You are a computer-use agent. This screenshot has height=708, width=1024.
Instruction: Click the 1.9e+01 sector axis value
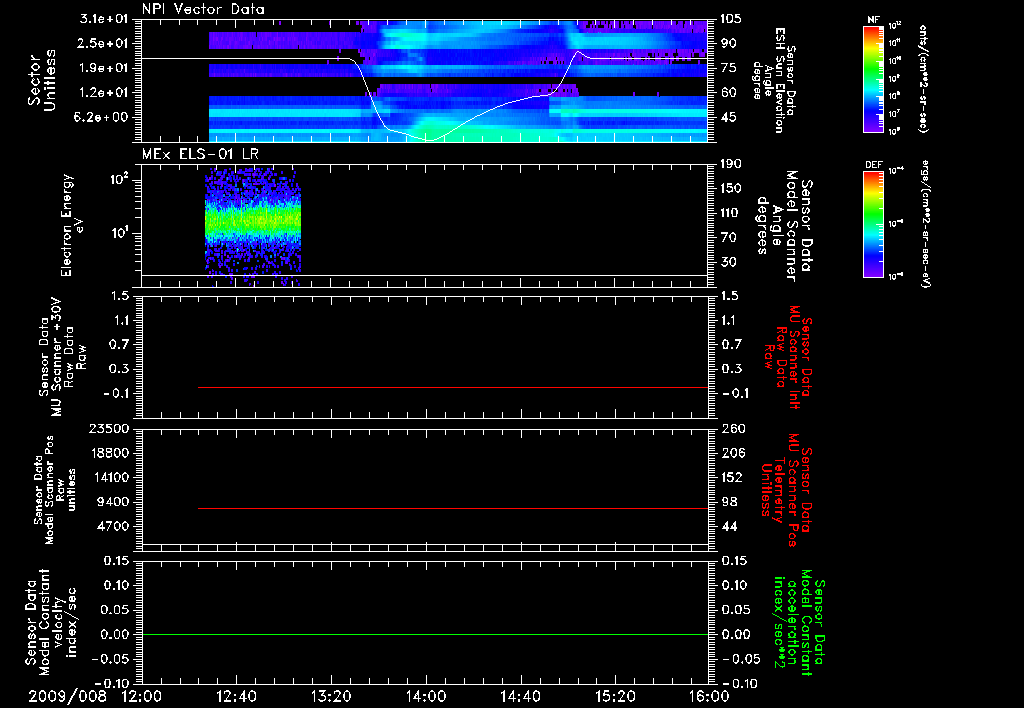click(104, 68)
